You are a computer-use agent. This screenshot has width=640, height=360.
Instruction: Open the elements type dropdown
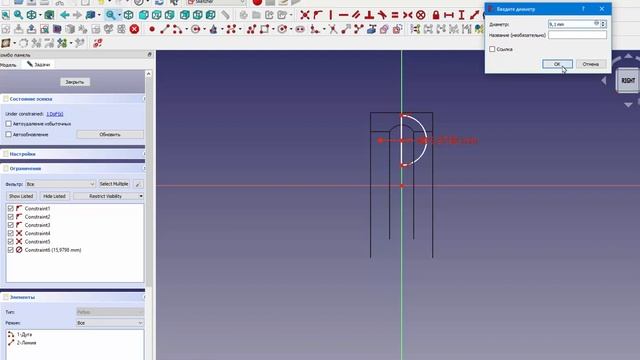click(110, 312)
